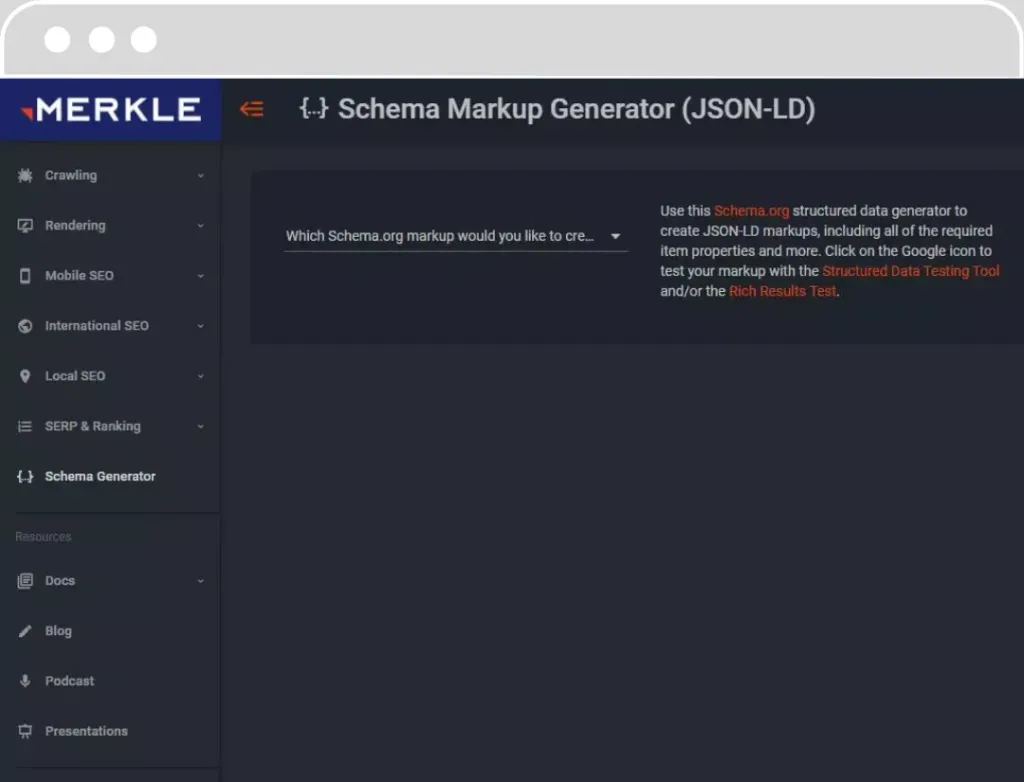The width and height of the screenshot is (1024, 782).
Task: Open the Docs resources item
Action: coord(110,581)
